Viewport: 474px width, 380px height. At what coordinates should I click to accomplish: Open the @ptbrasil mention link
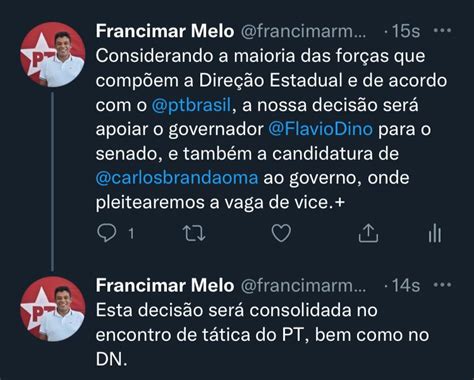pos(191,105)
